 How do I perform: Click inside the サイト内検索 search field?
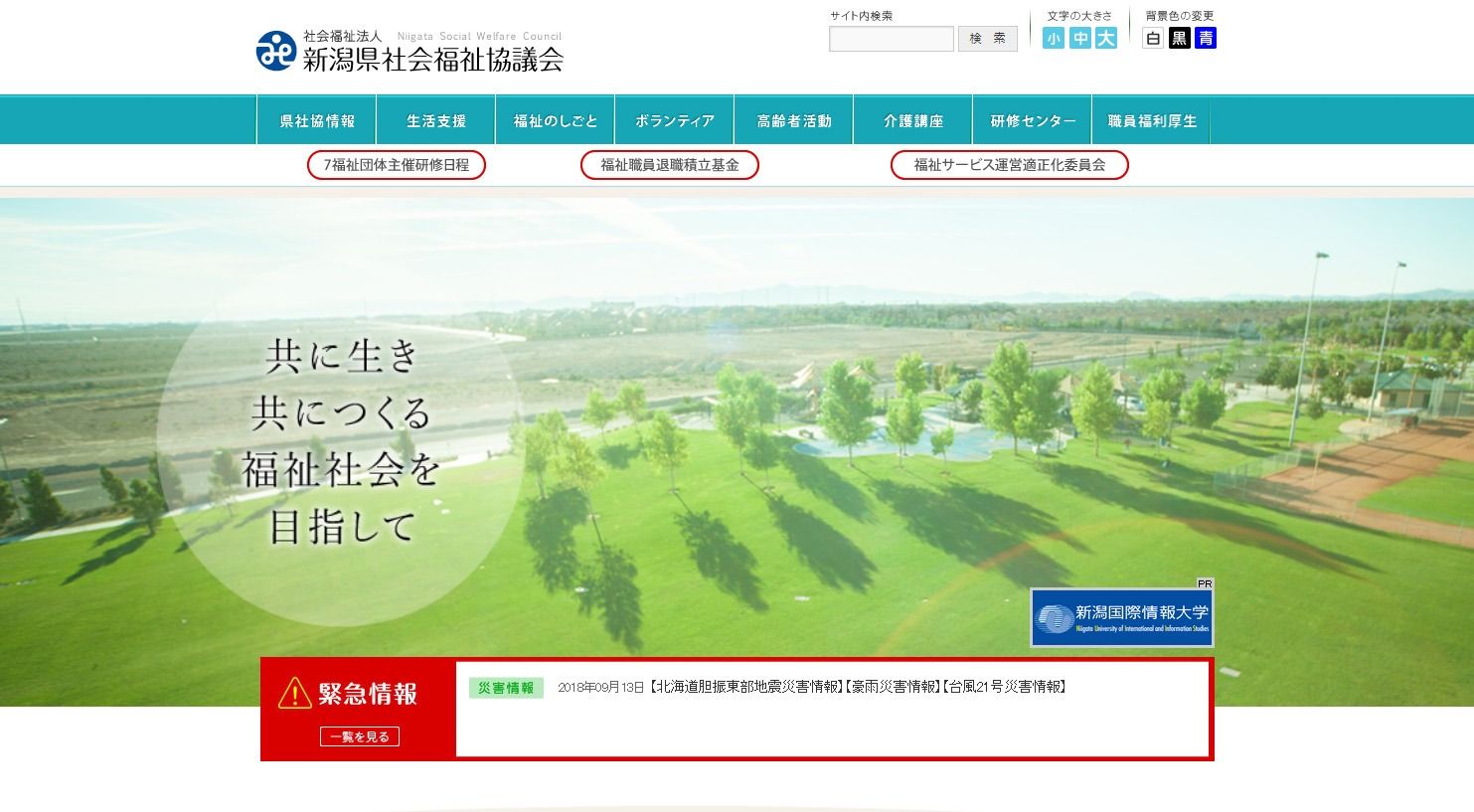891,39
